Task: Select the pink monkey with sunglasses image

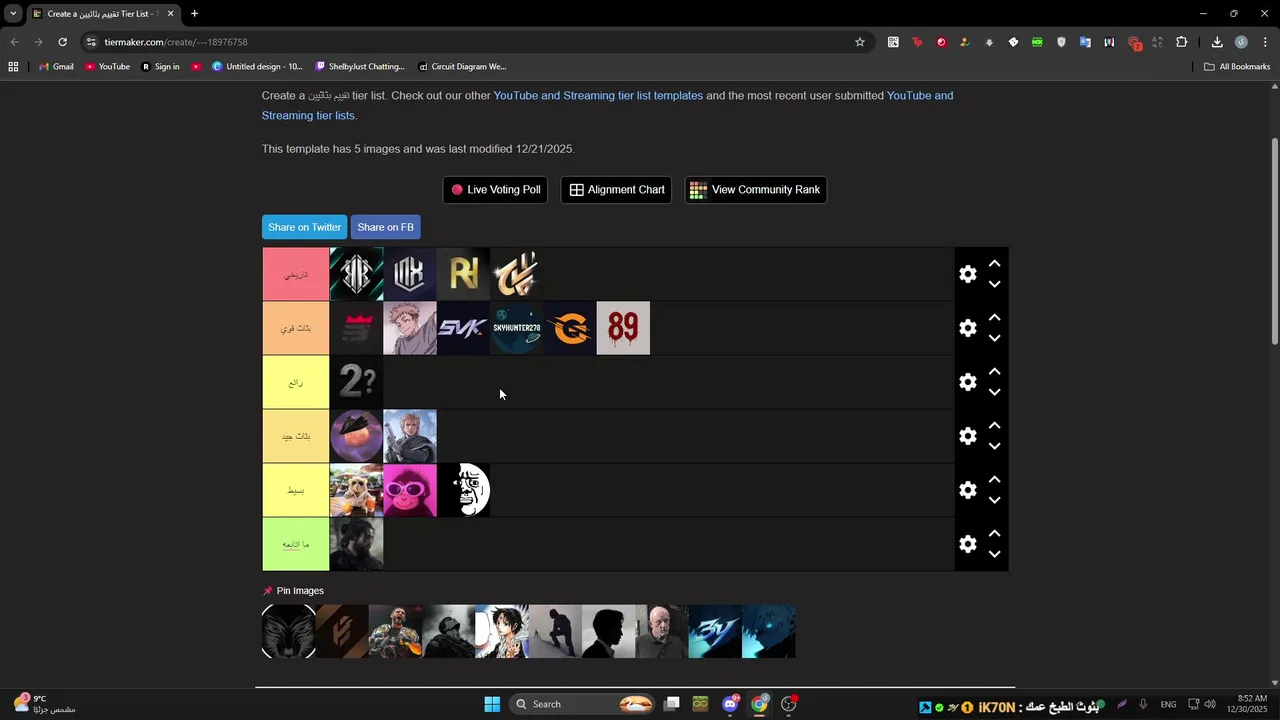Action: (410, 490)
